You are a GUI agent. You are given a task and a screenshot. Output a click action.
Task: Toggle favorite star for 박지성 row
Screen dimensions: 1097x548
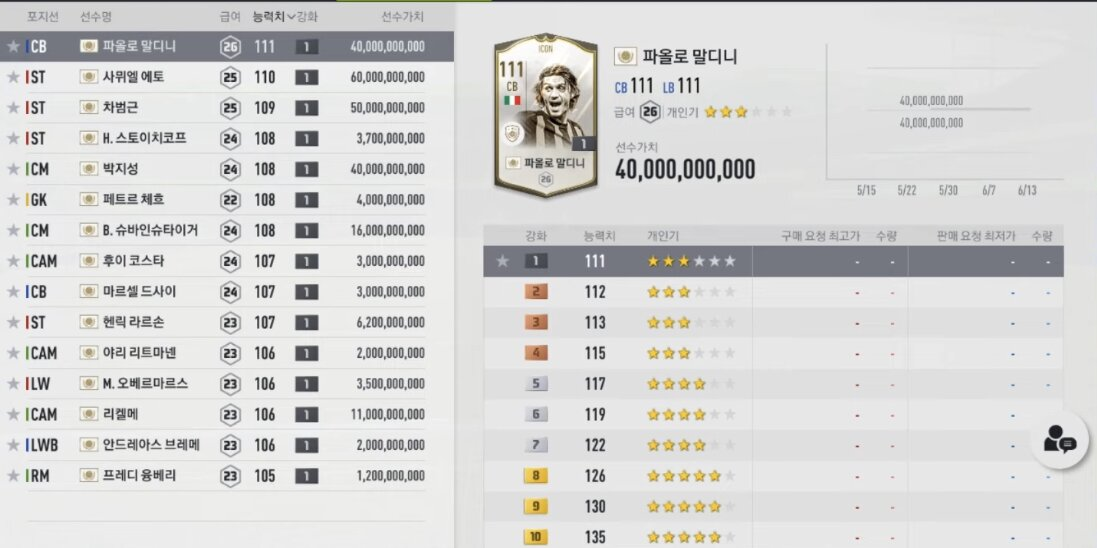coord(13,169)
